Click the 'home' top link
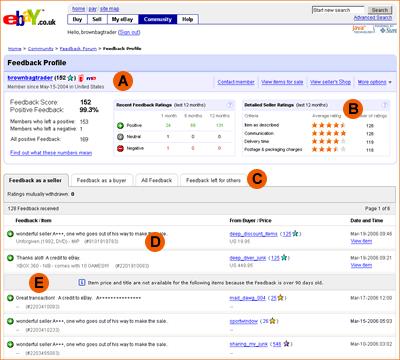Image resolution: width=400 pixels, height=360 pixels. 79,9
